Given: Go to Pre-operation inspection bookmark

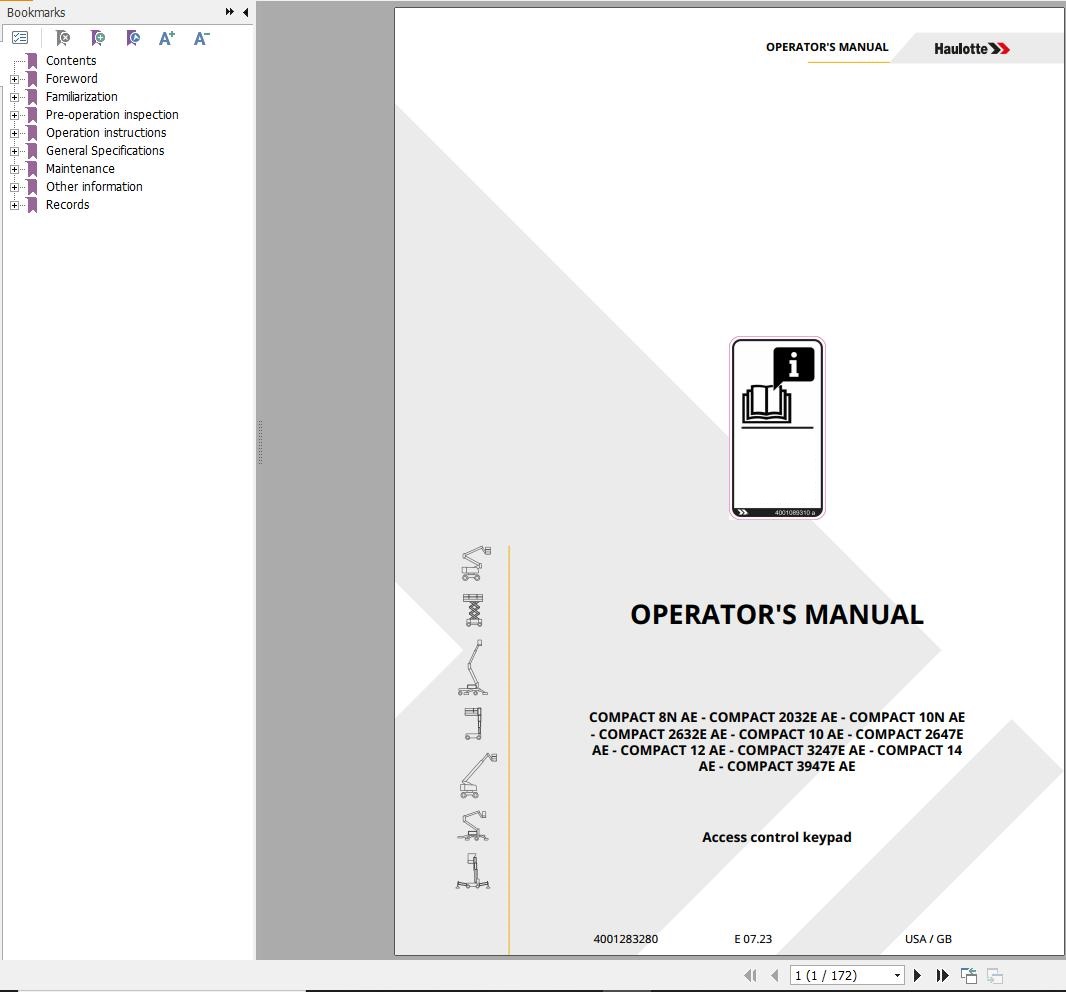Looking at the screenshot, I should (x=112, y=115).
